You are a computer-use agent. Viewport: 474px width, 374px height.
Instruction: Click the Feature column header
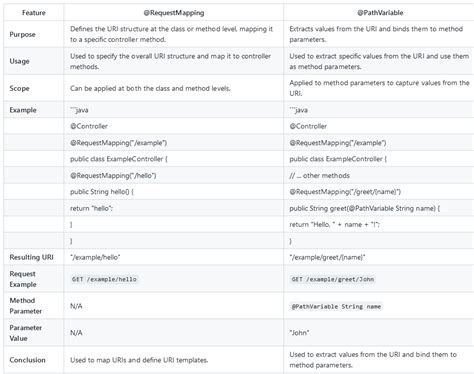[x=34, y=13]
